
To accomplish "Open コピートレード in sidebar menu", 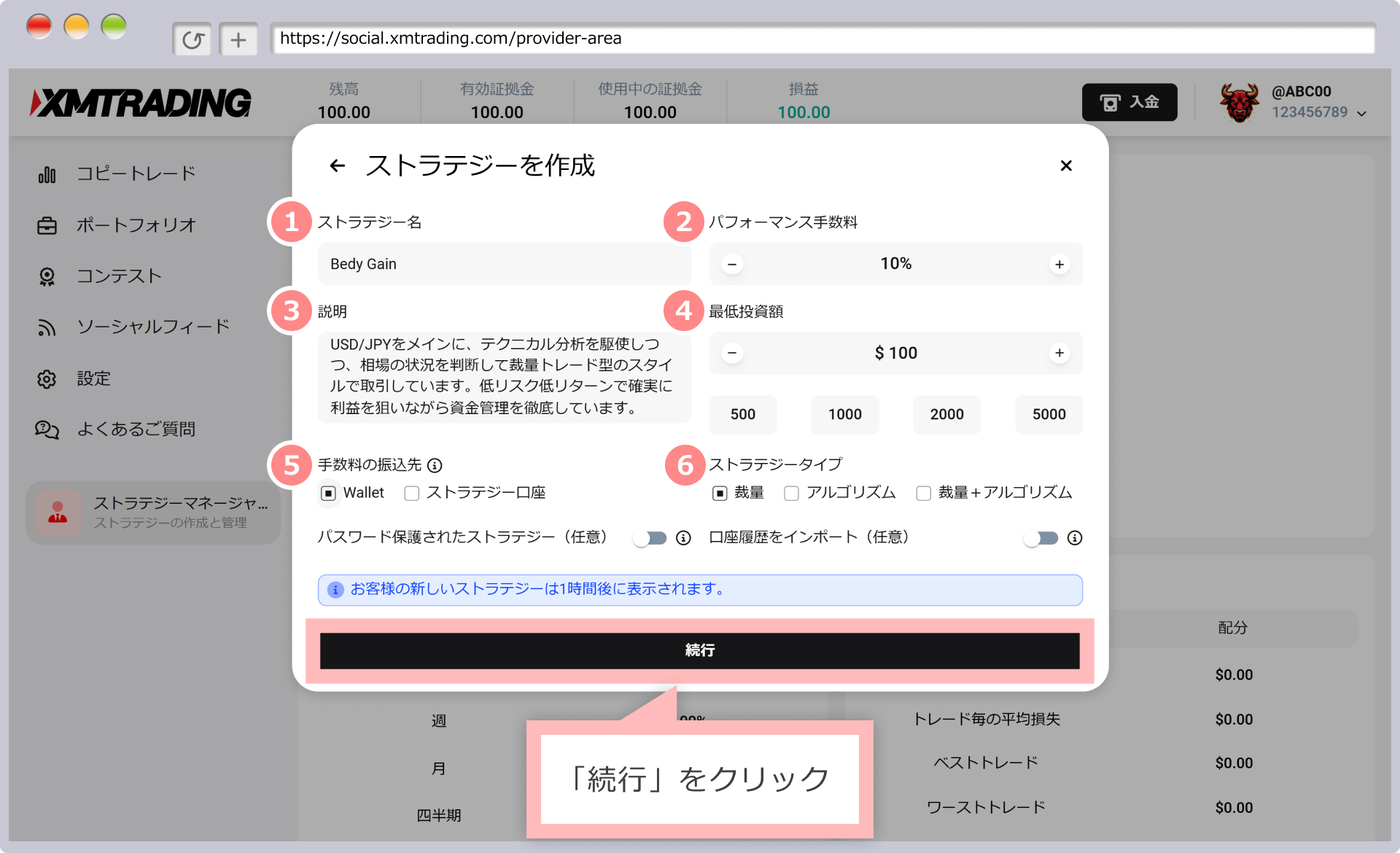I will (x=136, y=174).
